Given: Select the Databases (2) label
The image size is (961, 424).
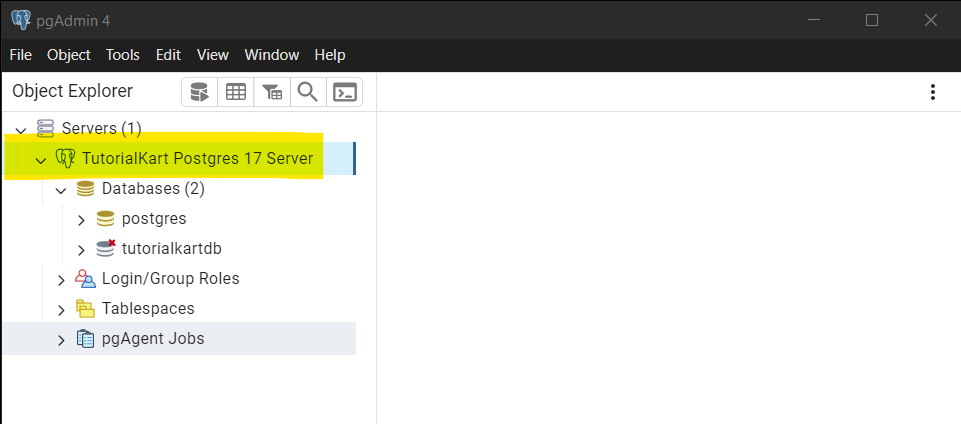Looking at the screenshot, I should pyautogui.click(x=153, y=189).
